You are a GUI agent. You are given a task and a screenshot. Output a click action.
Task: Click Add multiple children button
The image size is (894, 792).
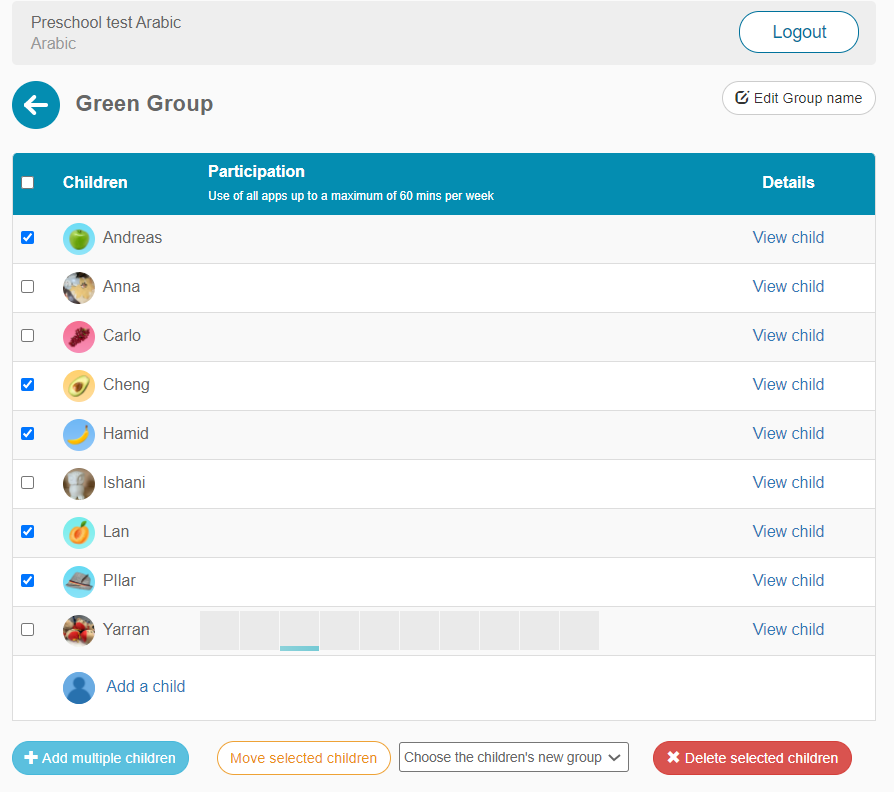click(100, 758)
